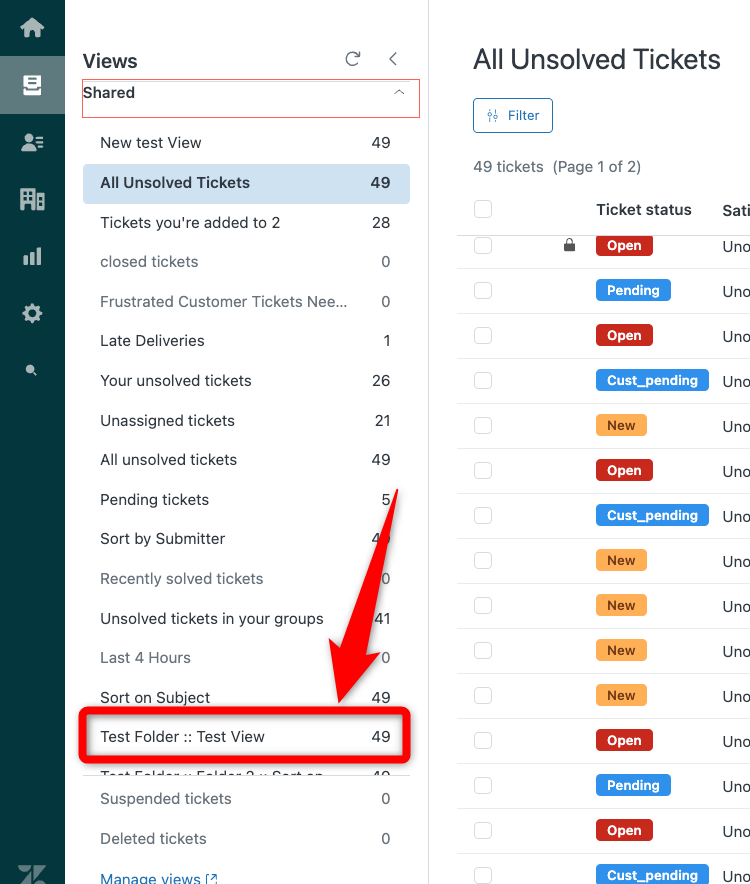Image resolution: width=750 pixels, height=884 pixels.
Task: Open the Filter options
Action: click(x=512, y=115)
